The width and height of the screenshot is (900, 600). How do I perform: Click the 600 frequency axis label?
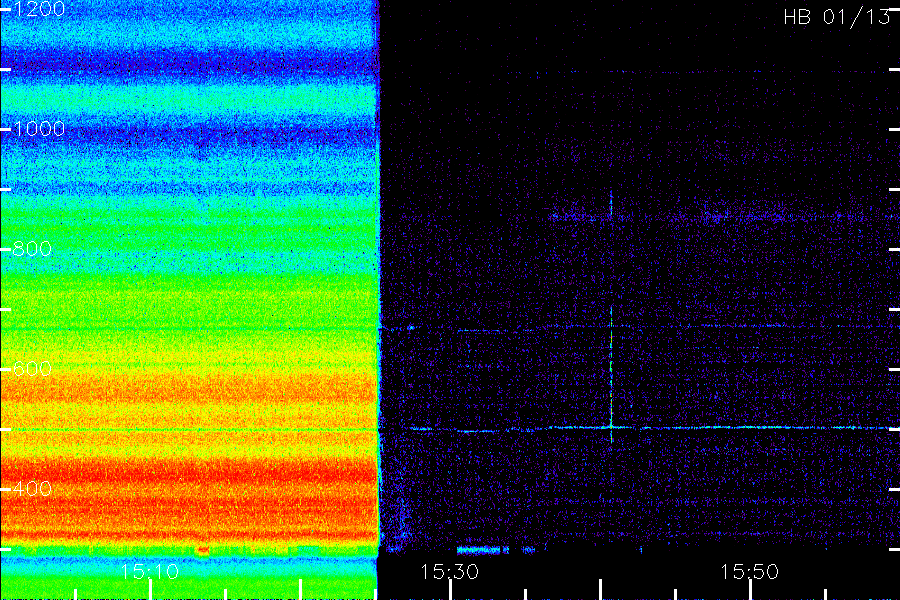tap(32, 368)
